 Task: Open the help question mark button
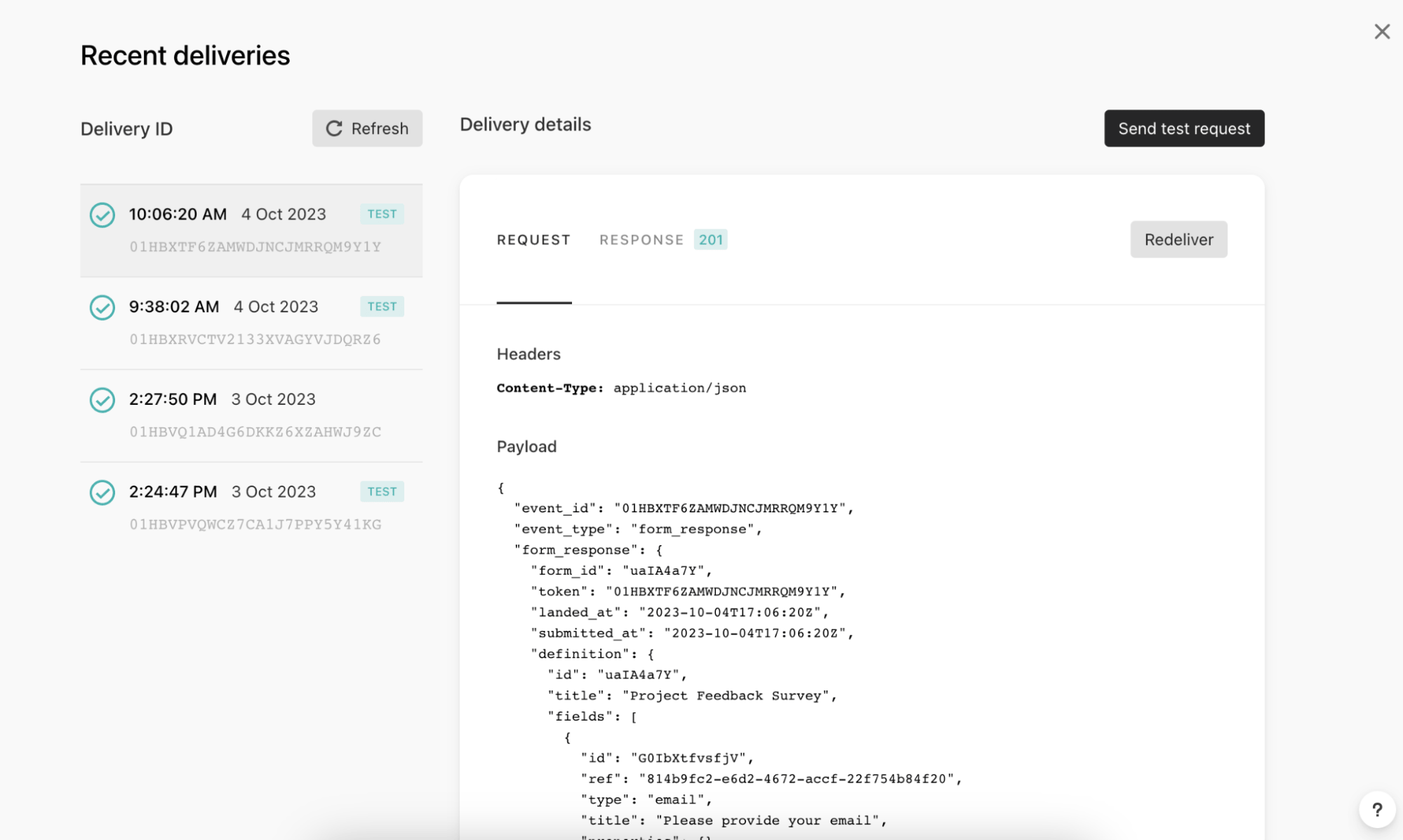(x=1376, y=810)
